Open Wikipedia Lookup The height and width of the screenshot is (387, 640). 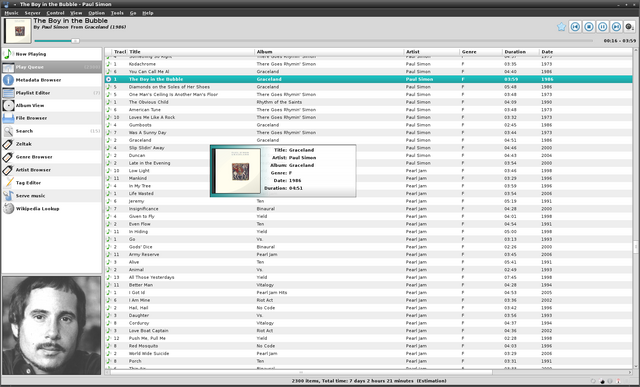(51, 209)
